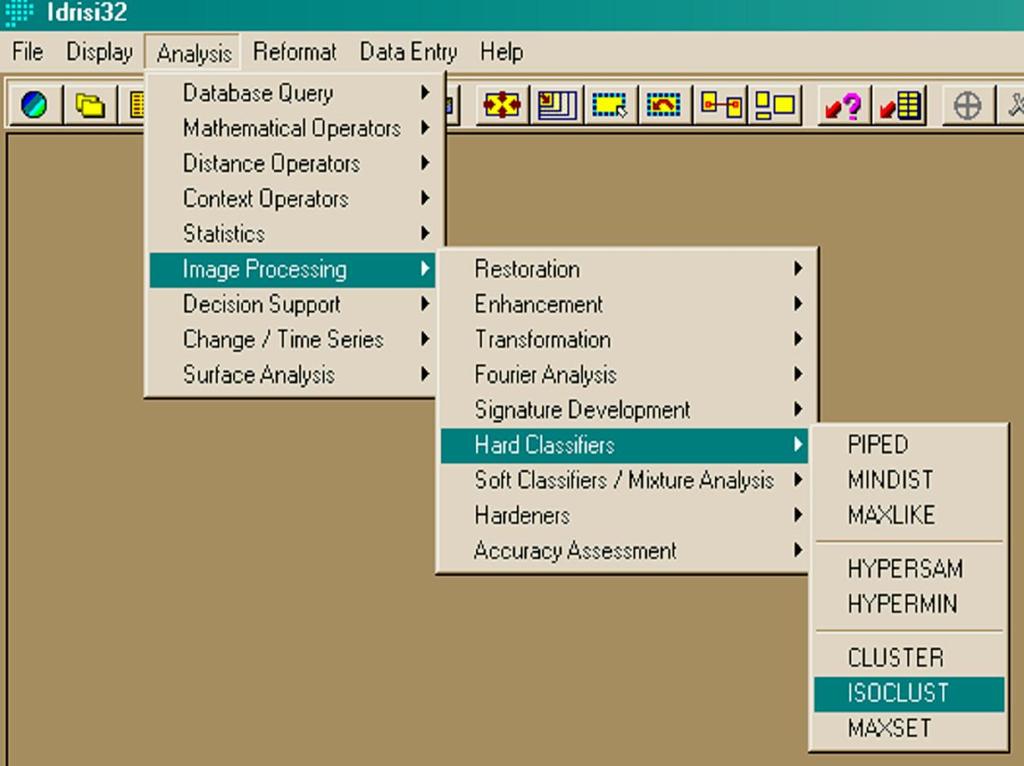
Task: Click the arrow beside Restoration
Action: (x=798, y=268)
